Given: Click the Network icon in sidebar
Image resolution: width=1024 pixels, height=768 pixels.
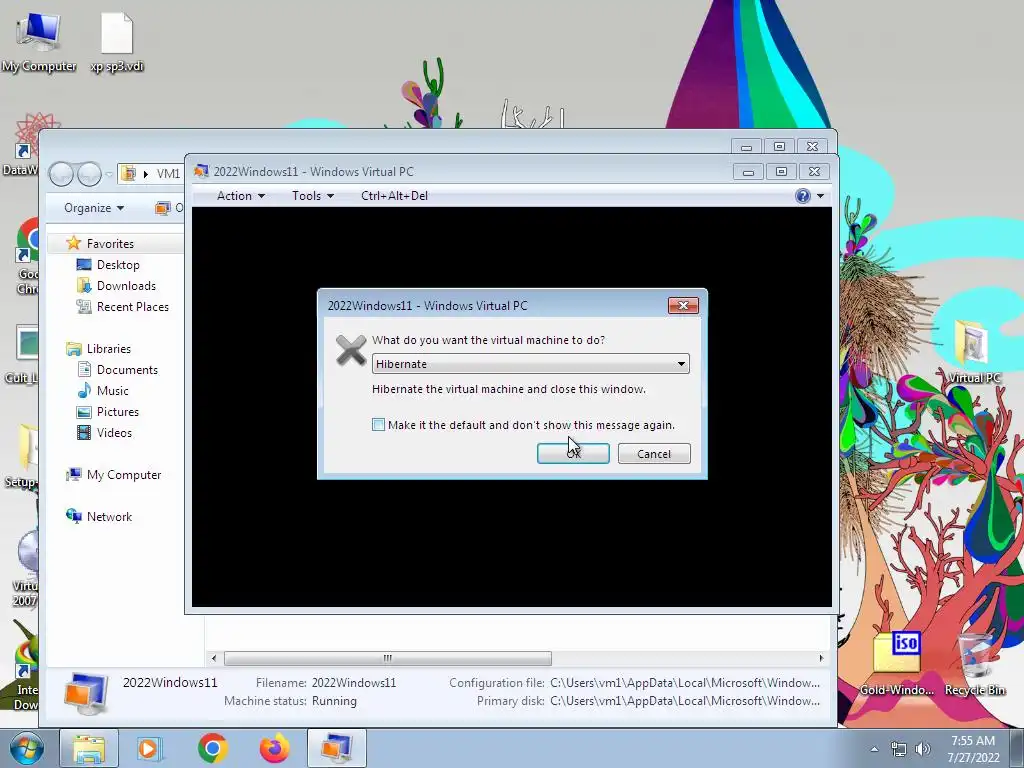Looking at the screenshot, I should 73,516.
